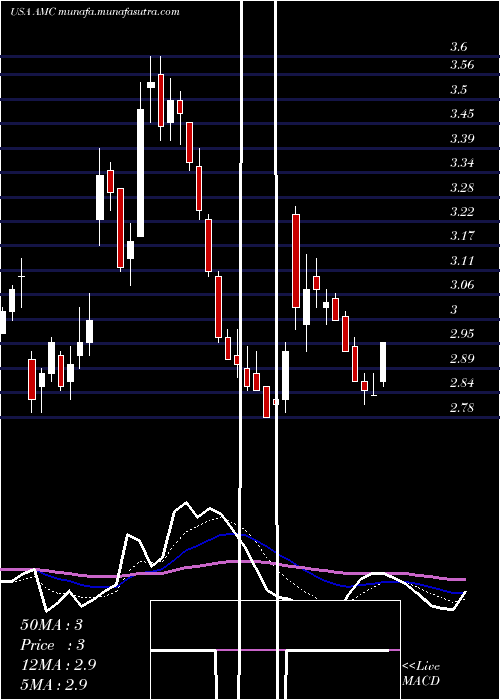This screenshot has height=700, width=500.
Task: Click the last white candlestick on the right
Action: [383, 362]
